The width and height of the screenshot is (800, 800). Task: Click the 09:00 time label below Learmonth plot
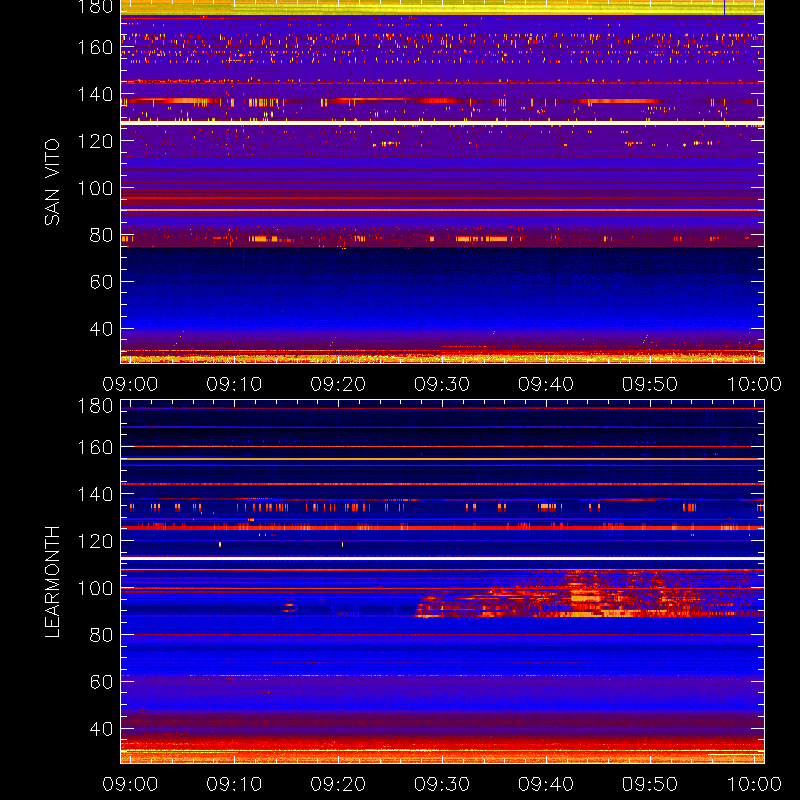point(130,784)
